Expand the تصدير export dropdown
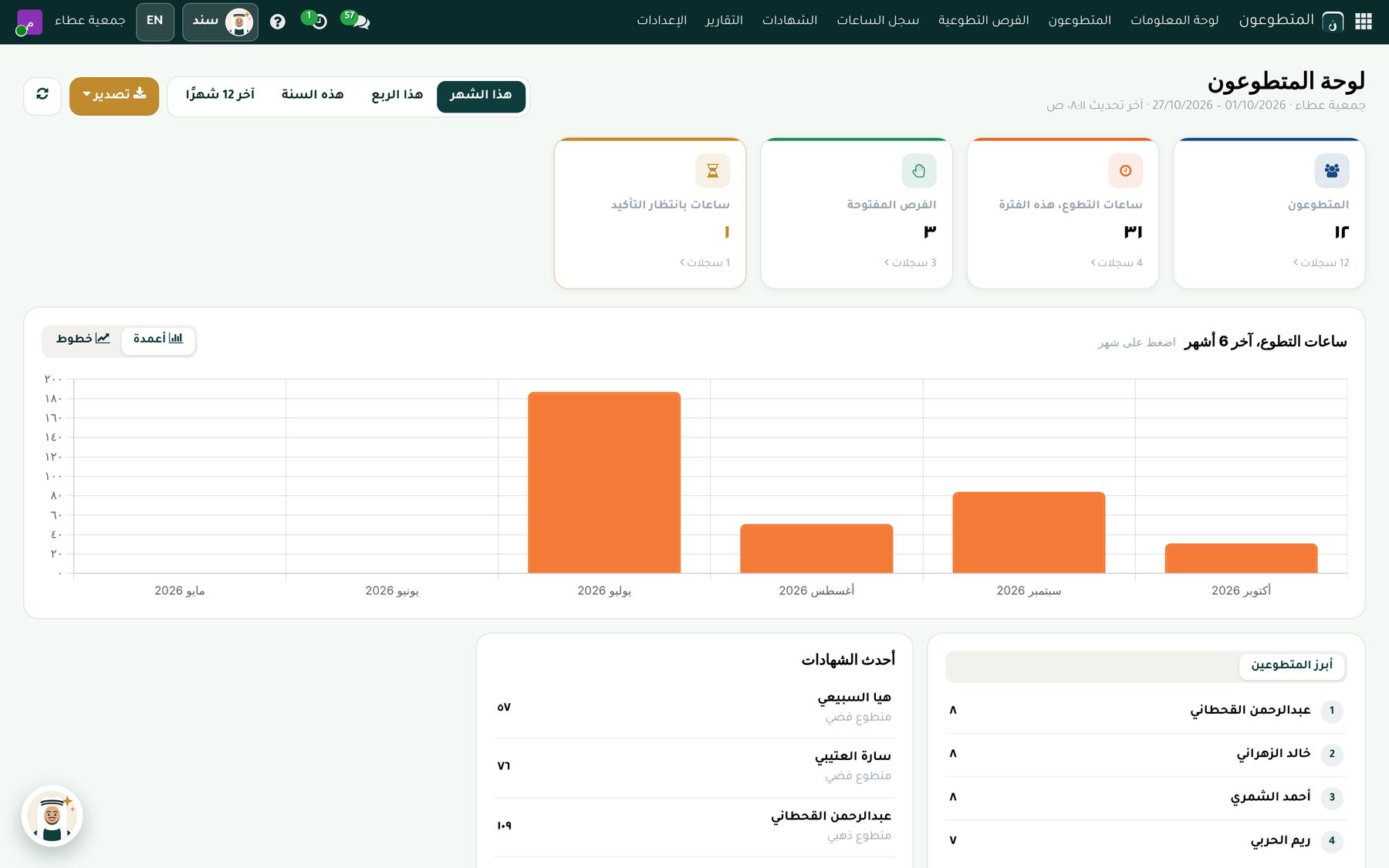1389x868 pixels. pyautogui.click(x=114, y=96)
